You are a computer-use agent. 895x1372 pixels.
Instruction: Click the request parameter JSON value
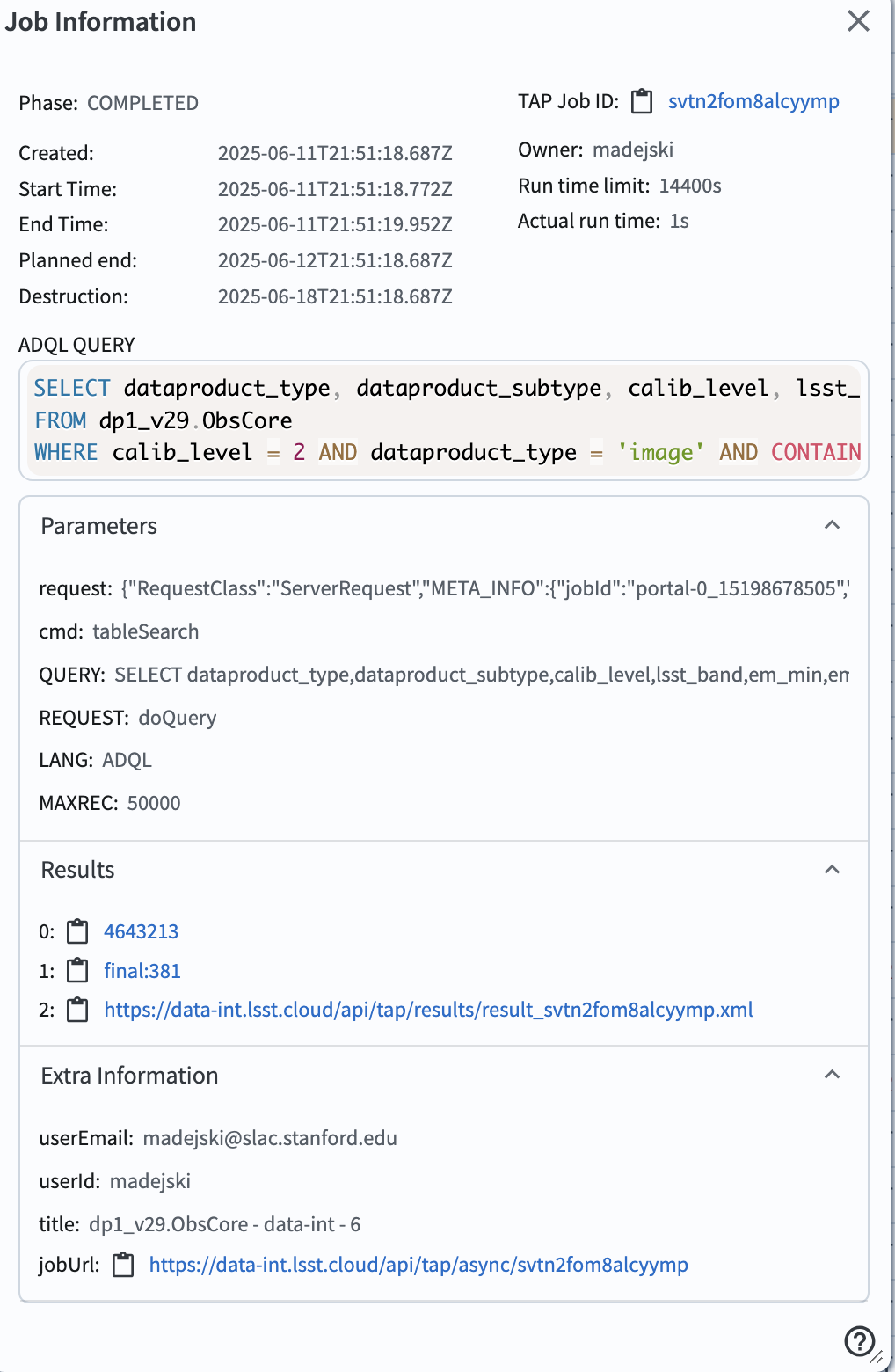click(x=485, y=588)
